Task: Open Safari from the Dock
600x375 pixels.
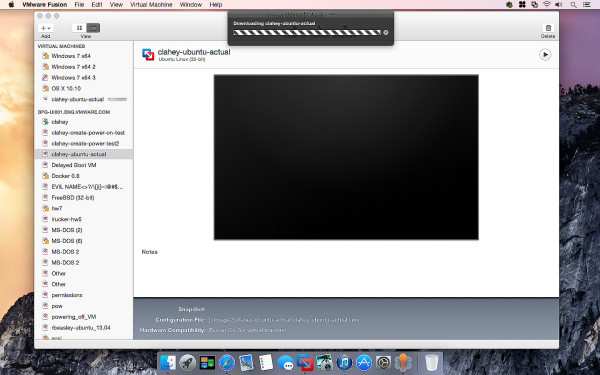Action: click(x=227, y=362)
